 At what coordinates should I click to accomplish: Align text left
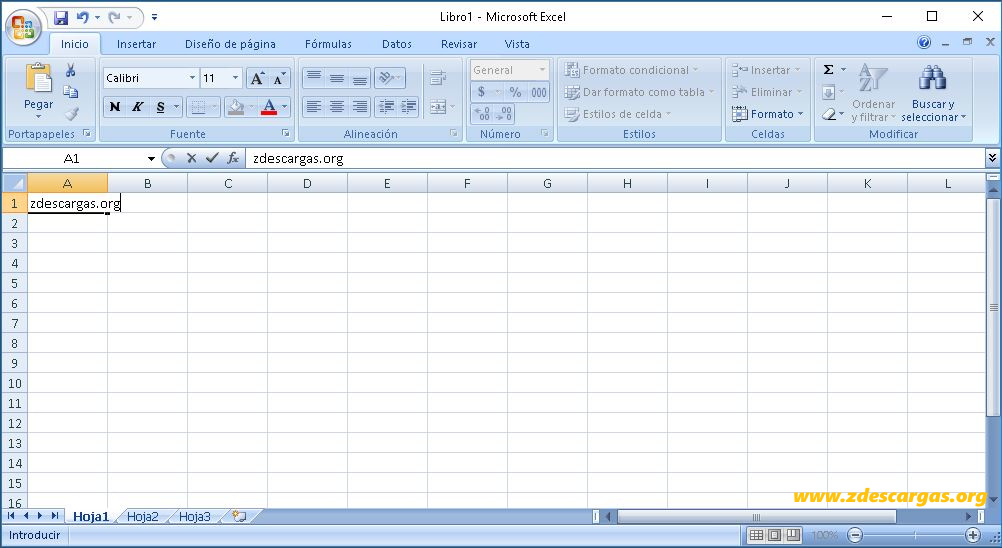pos(314,107)
